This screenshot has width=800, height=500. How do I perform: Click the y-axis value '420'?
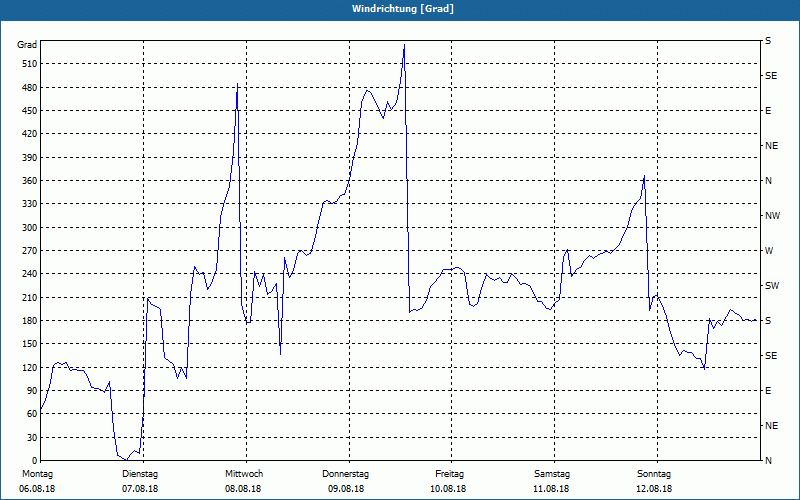tap(30, 134)
